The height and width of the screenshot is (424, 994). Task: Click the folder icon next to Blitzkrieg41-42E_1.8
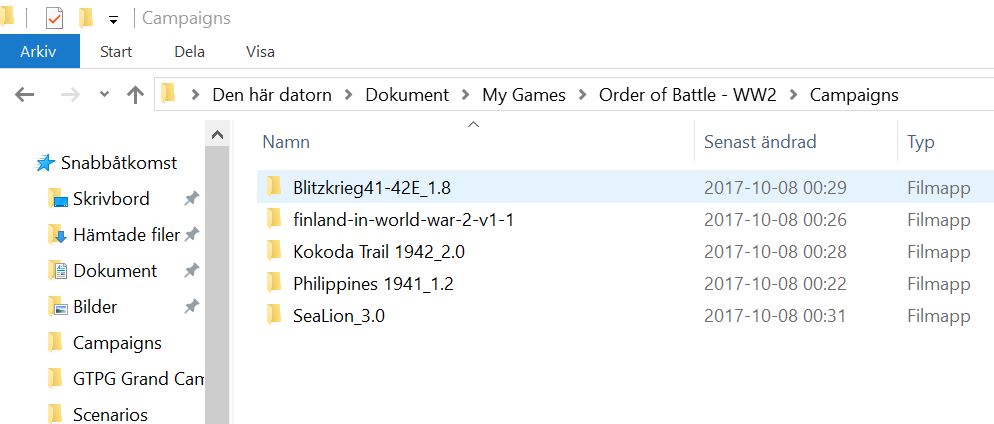click(x=274, y=186)
